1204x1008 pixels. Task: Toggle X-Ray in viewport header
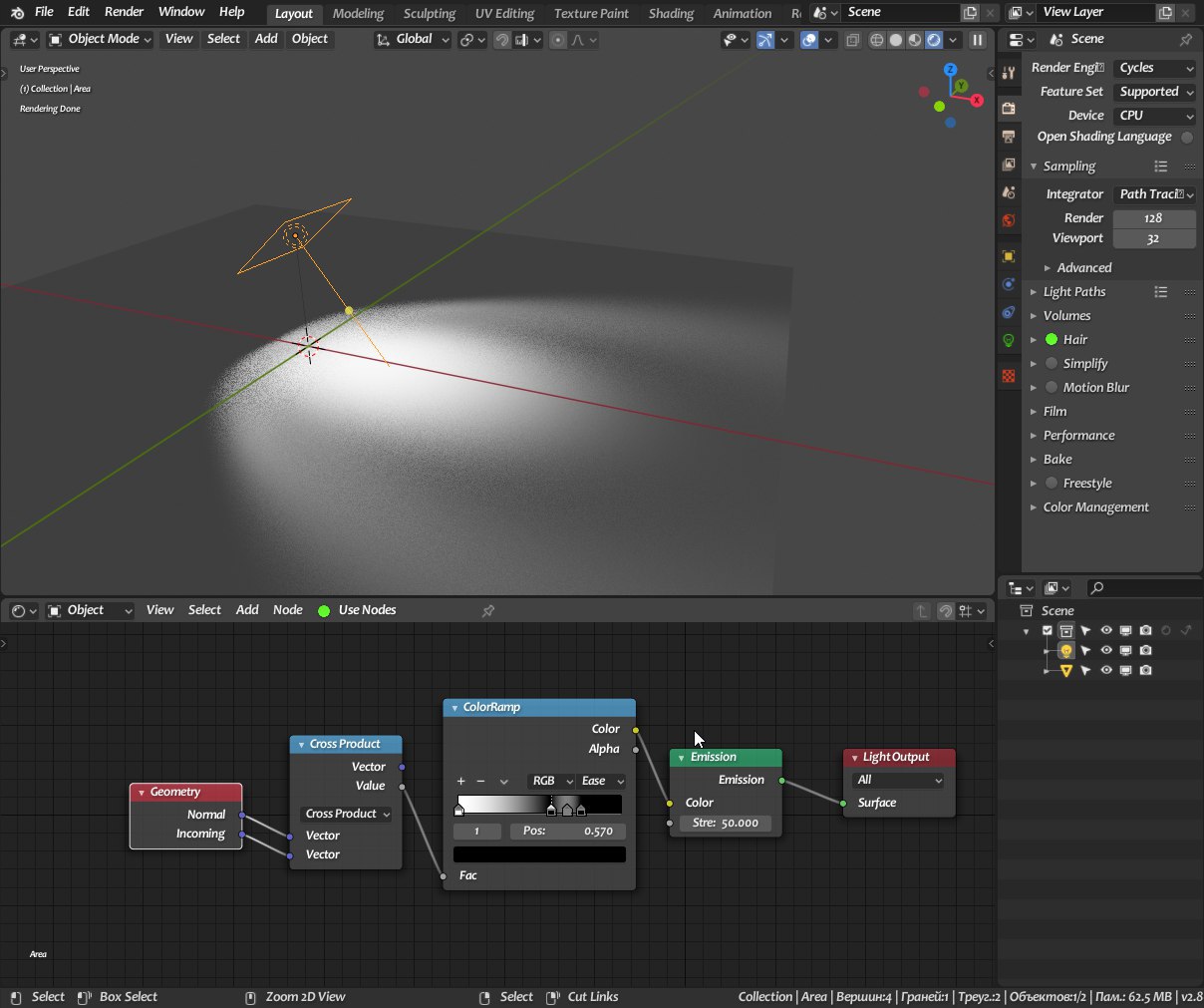[853, 40]
